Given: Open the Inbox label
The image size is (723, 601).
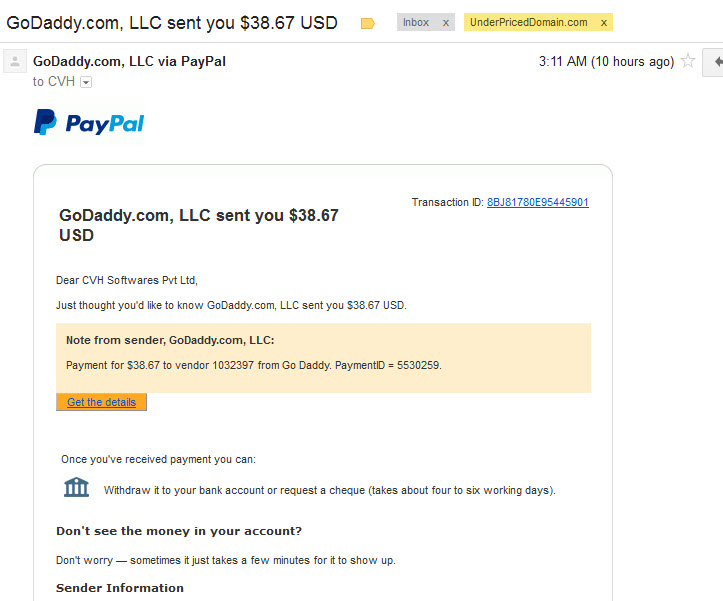Looking at the screenshot, I should point(416,22).
